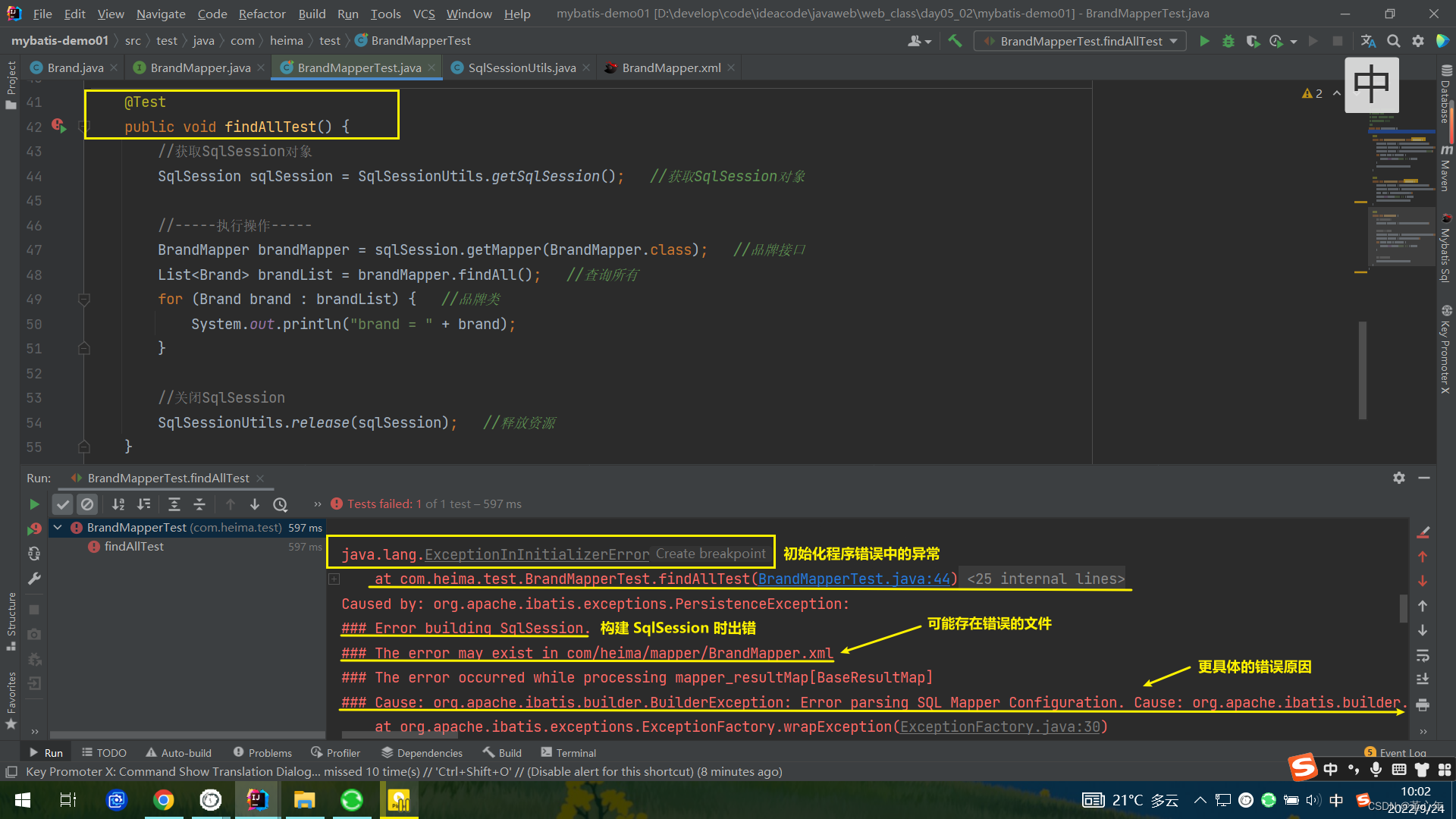
Task: Expand the 25 internal lines fold
Action: point(1046,579)
